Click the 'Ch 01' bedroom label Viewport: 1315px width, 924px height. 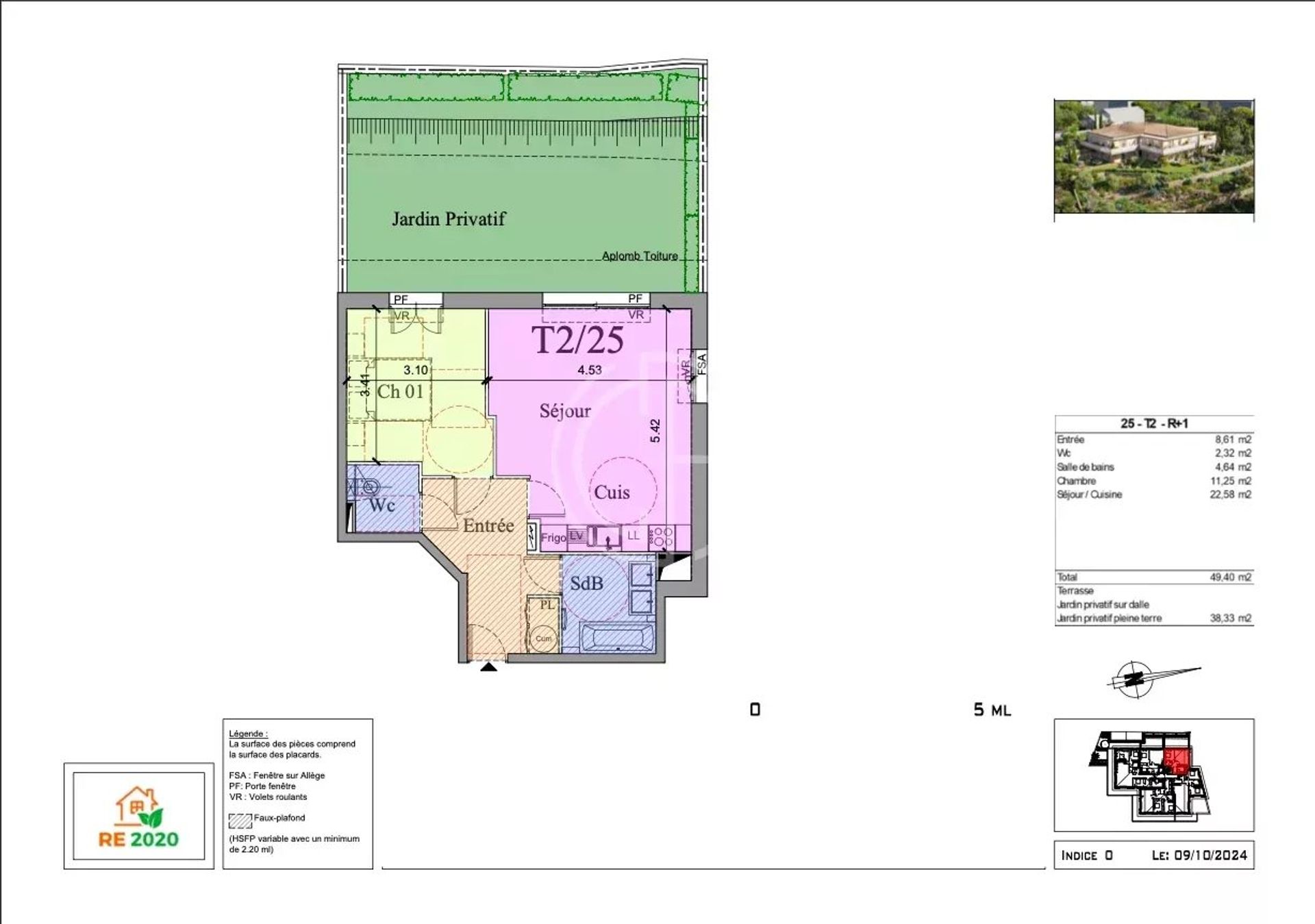point(401,391)
